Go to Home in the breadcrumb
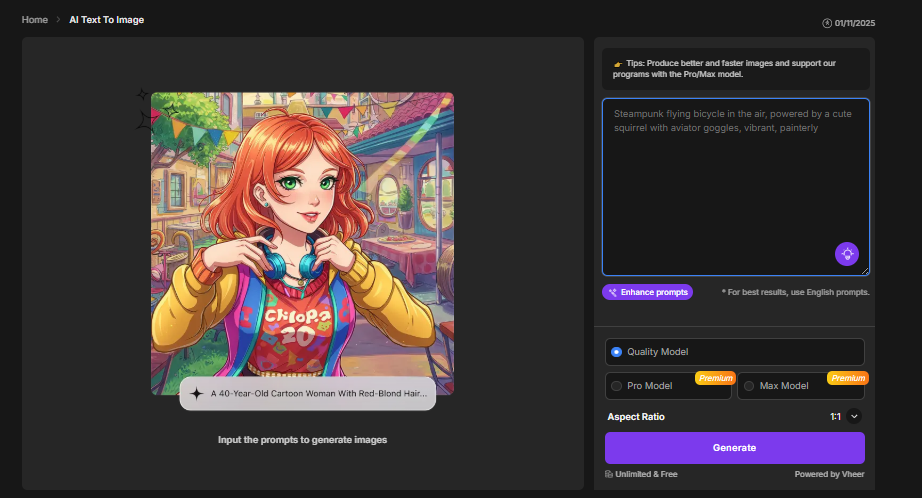Image resolution: width=922 pixels, height=498 pixels. (x=34, y=20)
